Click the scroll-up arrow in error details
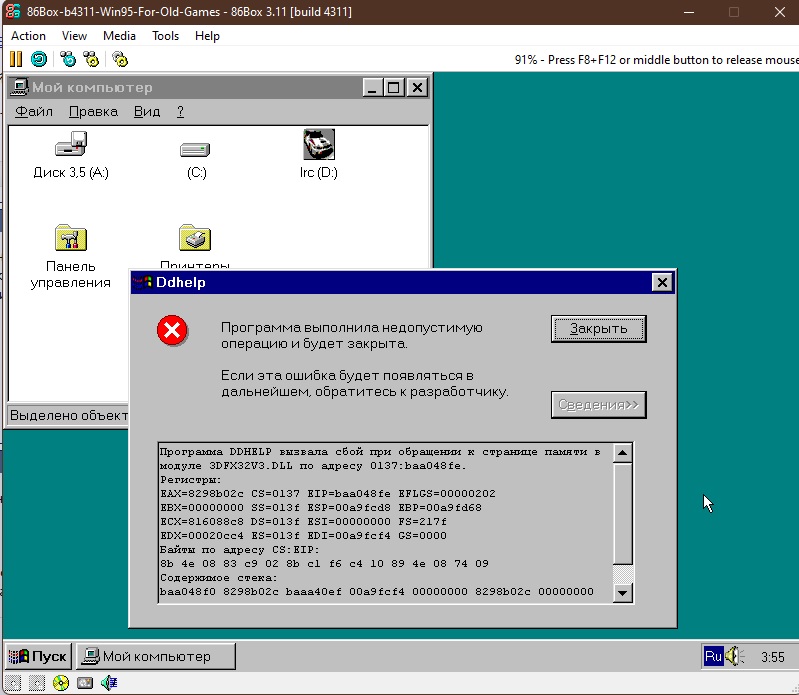The image size is (799, 695). click(622, 452)
